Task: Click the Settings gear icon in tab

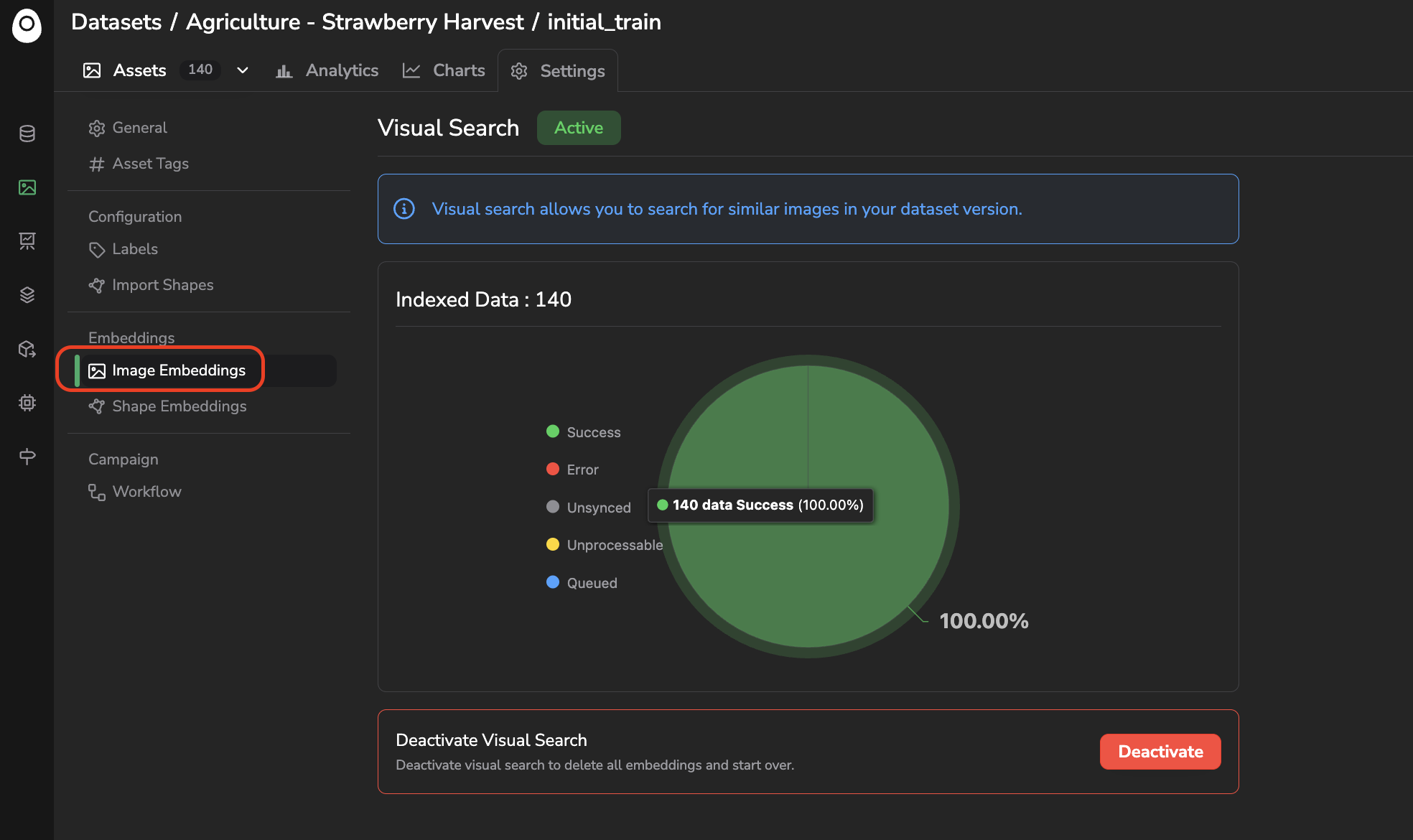Action: tap(519, 71)
